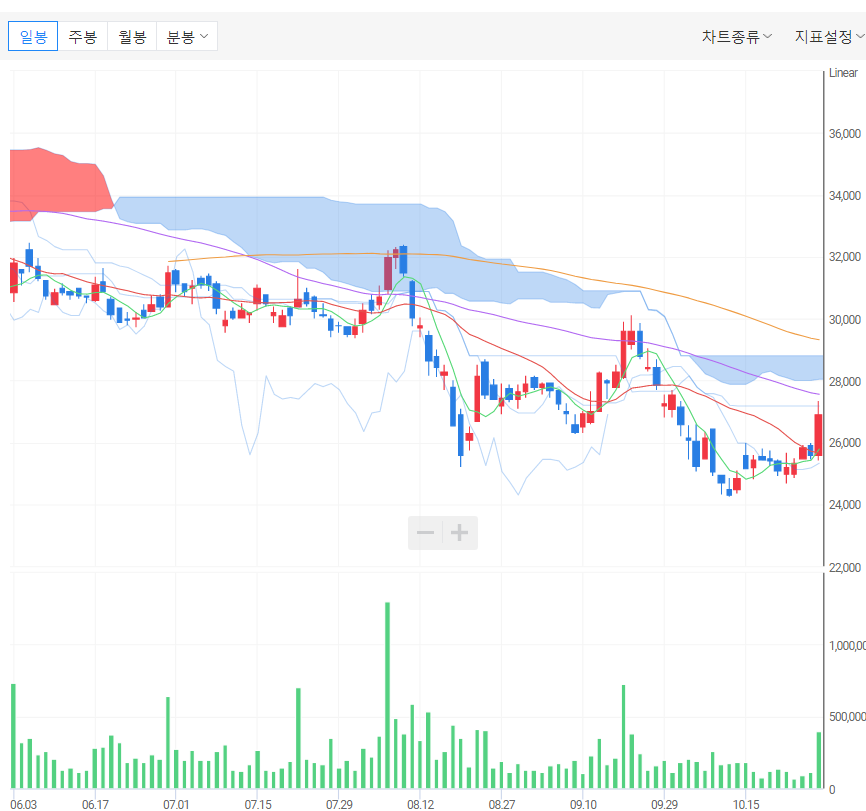Click the Linear scale label

(x=843, y=73)
